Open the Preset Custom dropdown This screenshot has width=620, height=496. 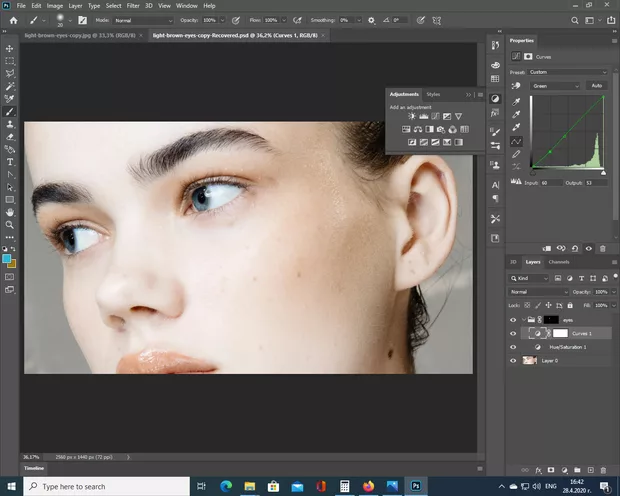pos(567,72)
